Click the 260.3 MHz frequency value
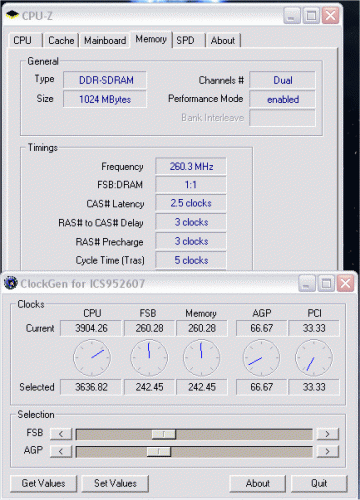Image resolution: width=360 pixels, height=500 pixels. point(191,166)
